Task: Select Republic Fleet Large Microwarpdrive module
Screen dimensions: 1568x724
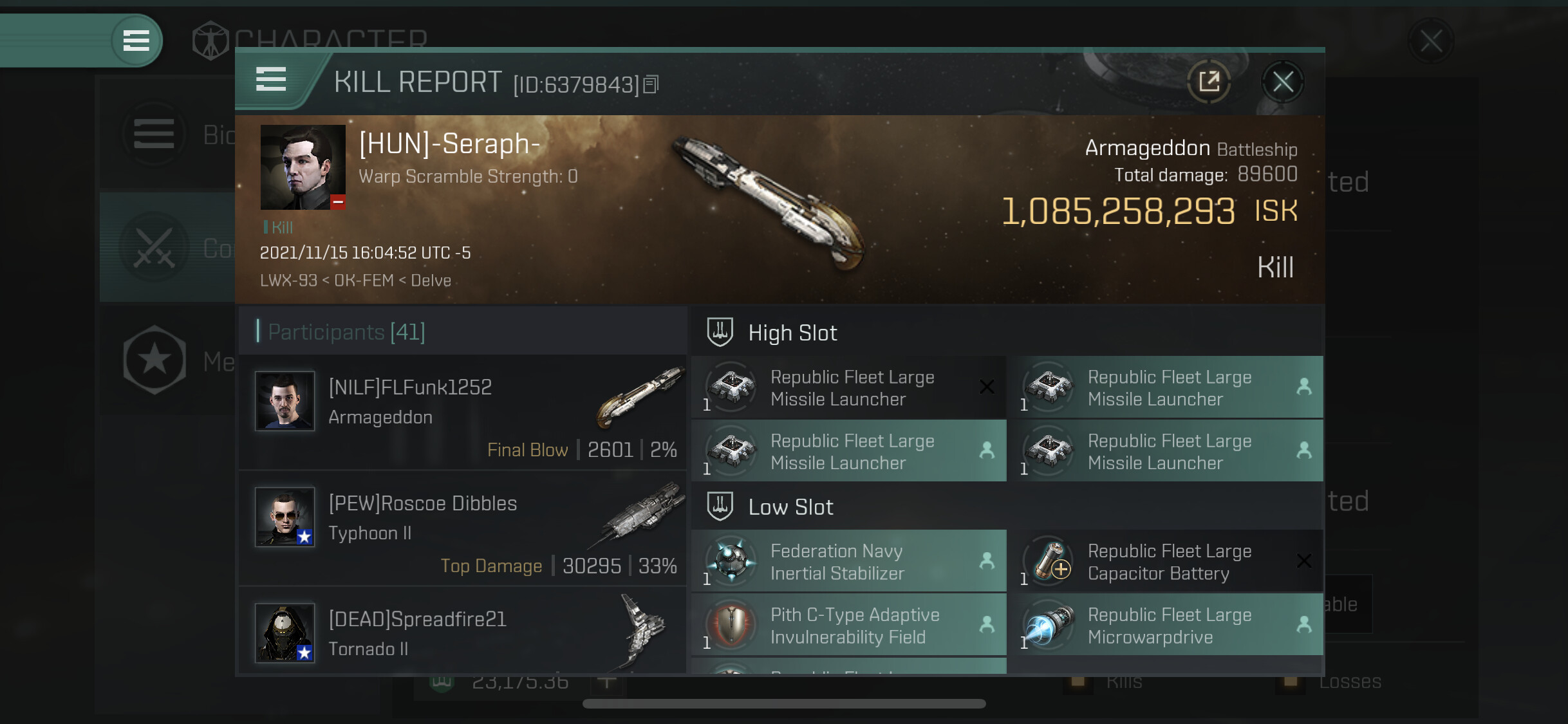Action: coord(1166,625)
